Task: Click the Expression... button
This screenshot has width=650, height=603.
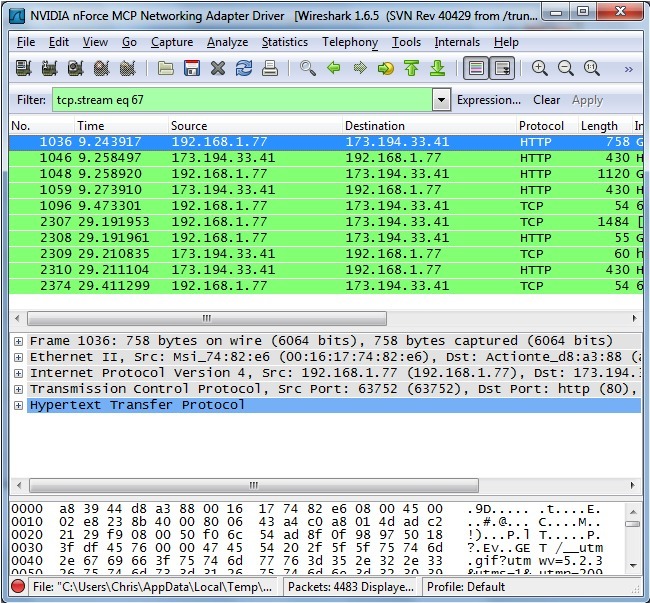Action: 488,100
